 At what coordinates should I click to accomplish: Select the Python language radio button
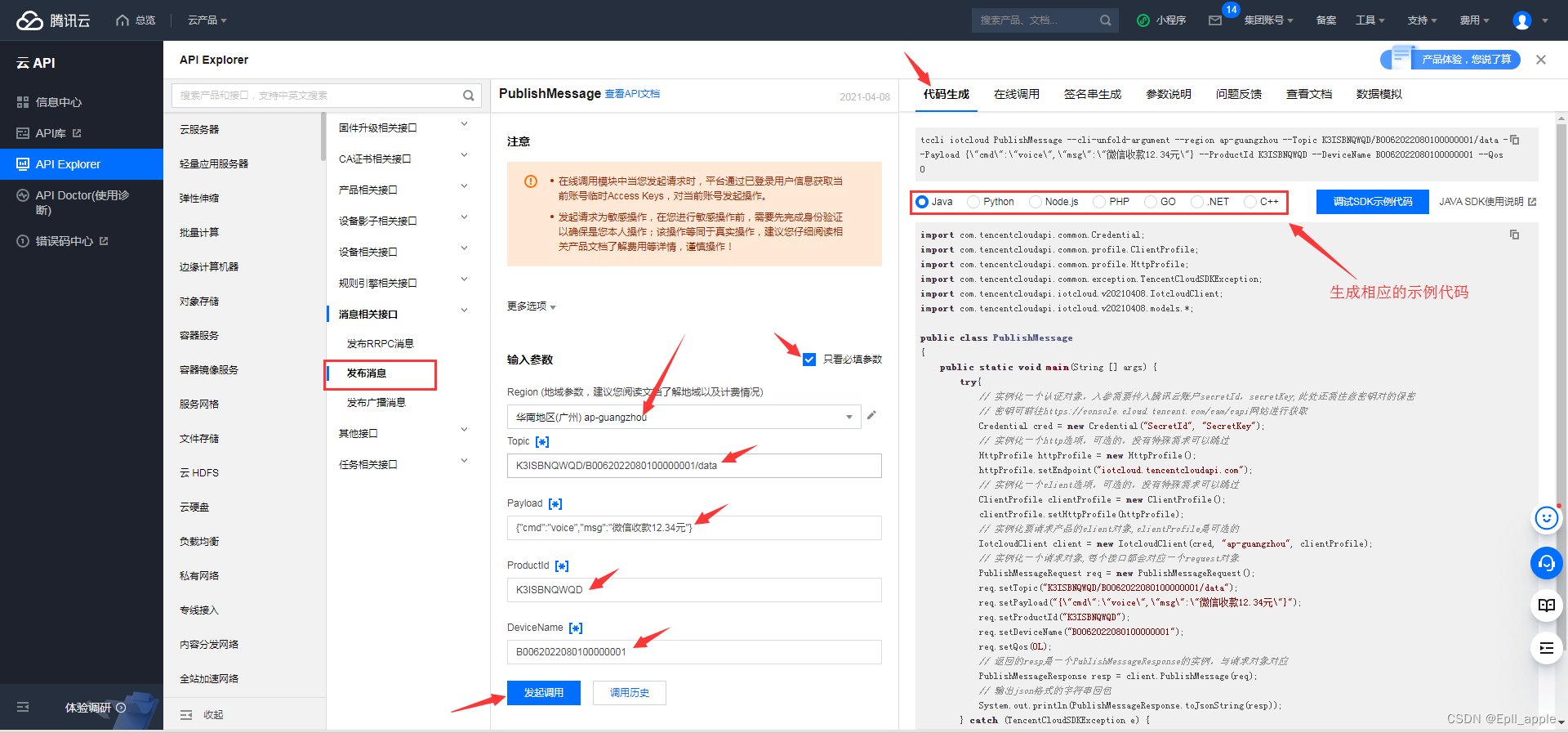point(973,202)
